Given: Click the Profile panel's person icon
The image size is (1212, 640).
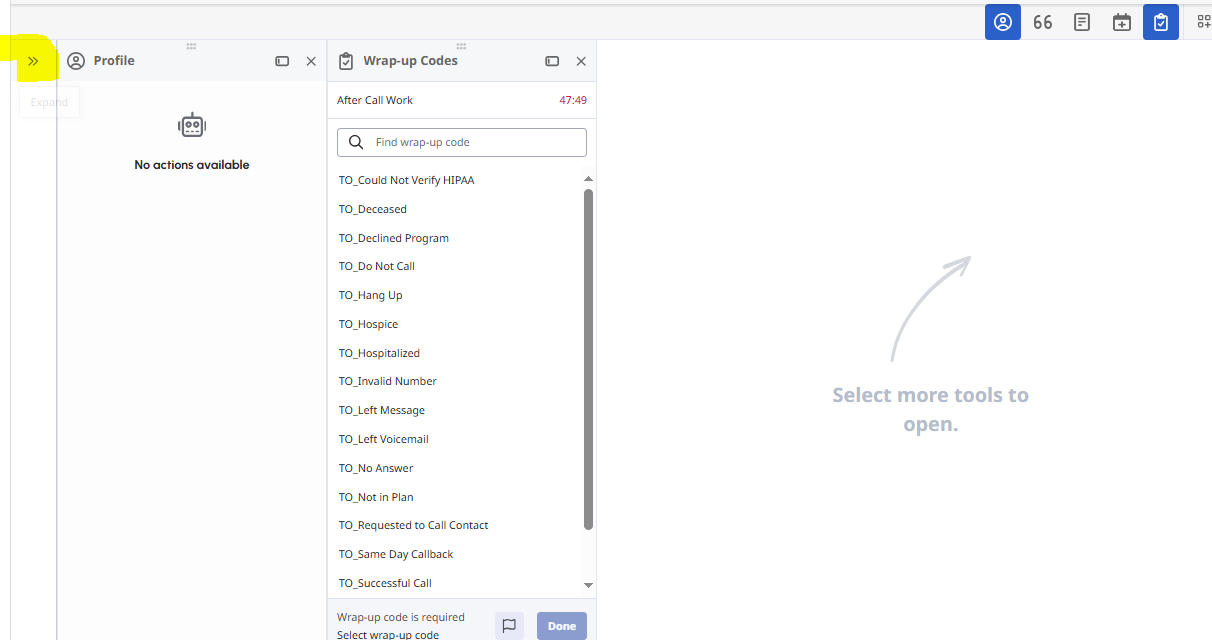Looking at the screenshot, I should [x=76, y=61].
